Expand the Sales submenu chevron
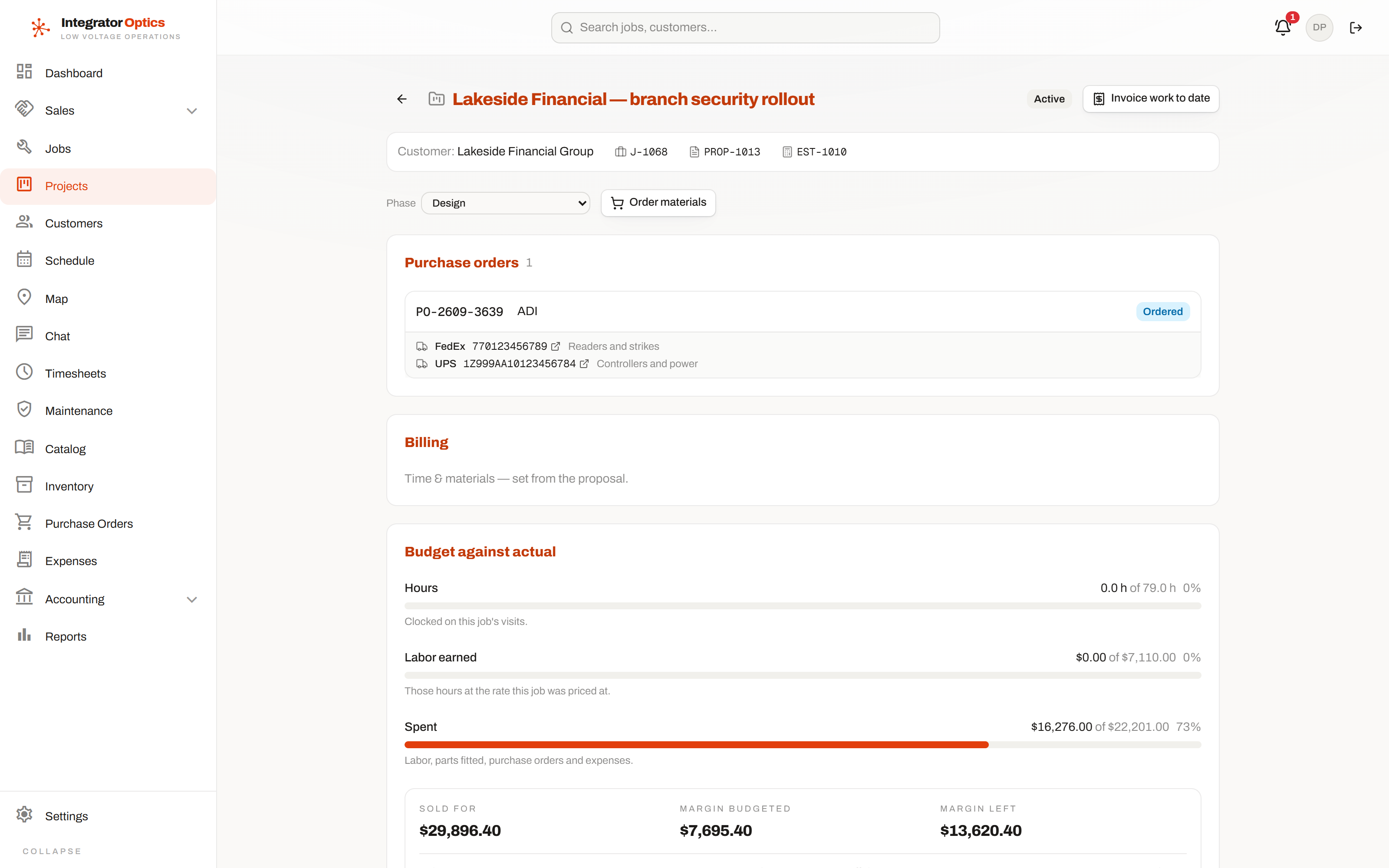Image resolution: width=1389 pixels, height=868 pixels. tap(192, 111)
